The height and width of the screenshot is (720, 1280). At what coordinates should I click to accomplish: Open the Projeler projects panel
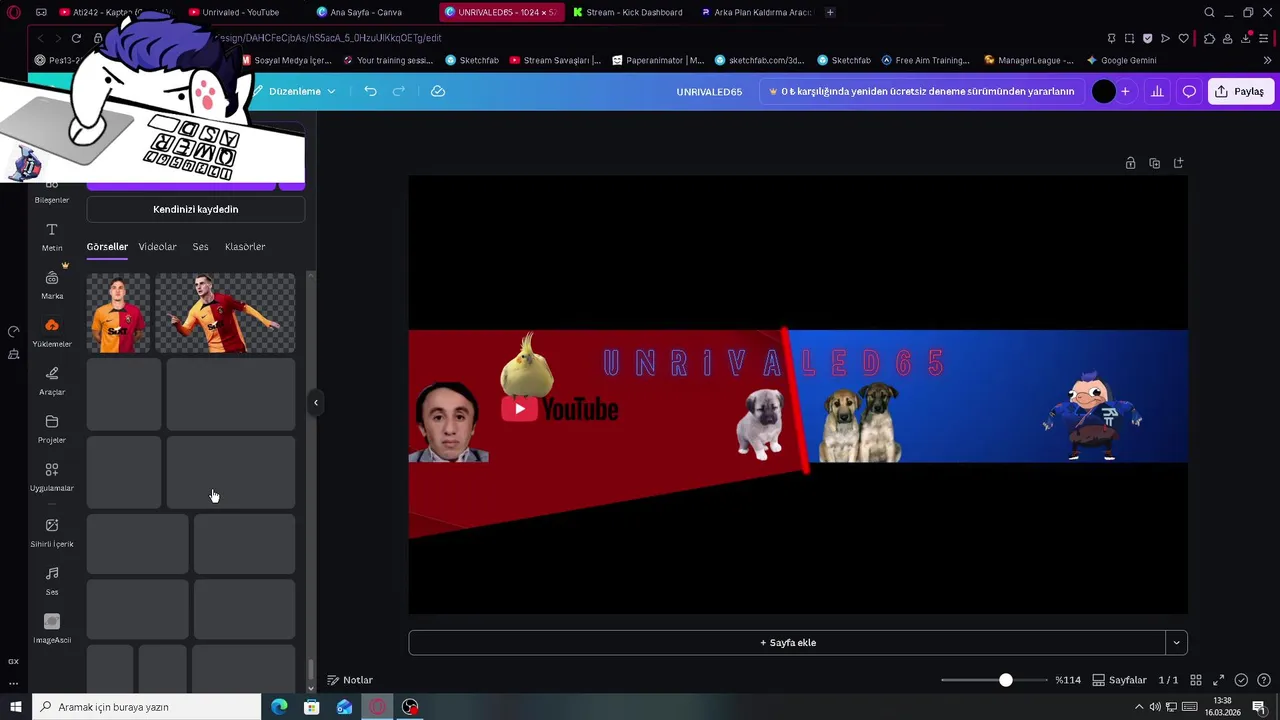pyautogui.click(x=52, y=428)
